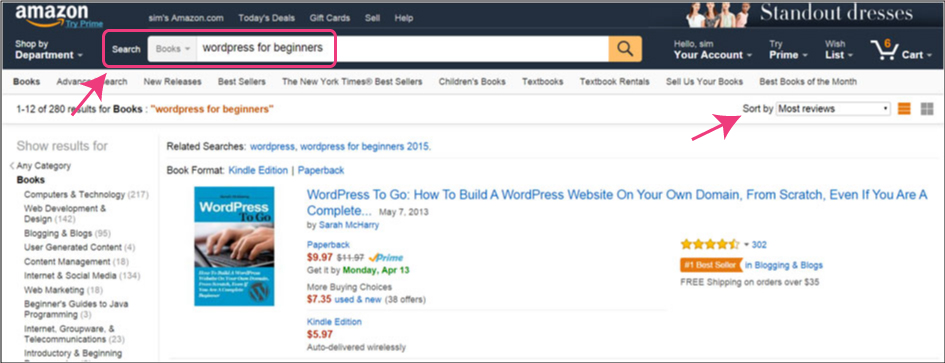The width and height of the screenshot is (945, 363).
Task: Click Sell in top navigation
Action: point(372,18)
